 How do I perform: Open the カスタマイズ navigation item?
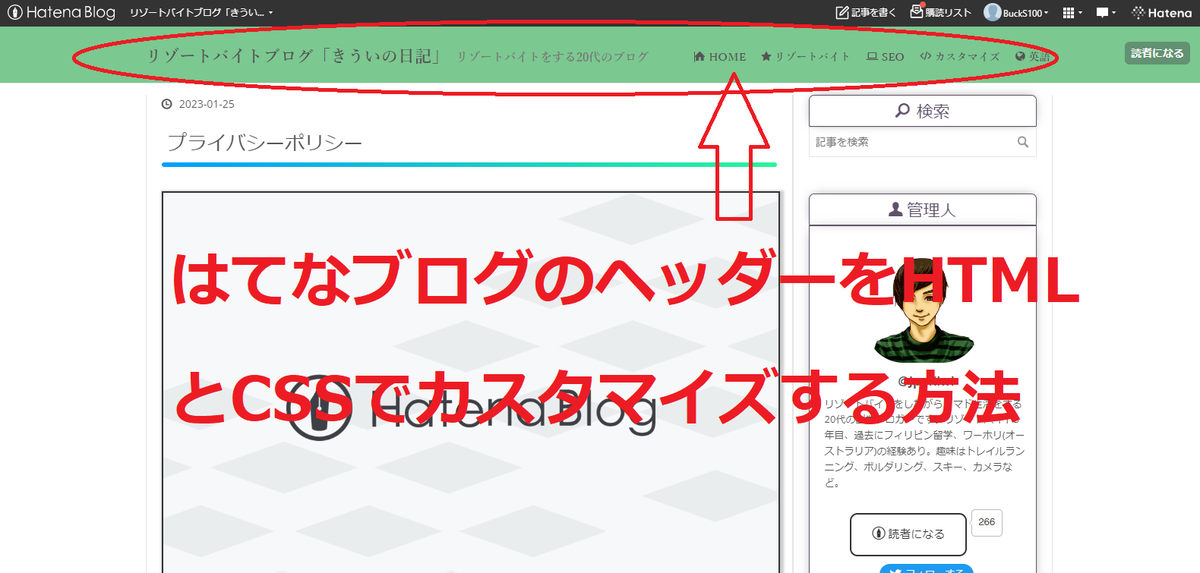[959, 56]
